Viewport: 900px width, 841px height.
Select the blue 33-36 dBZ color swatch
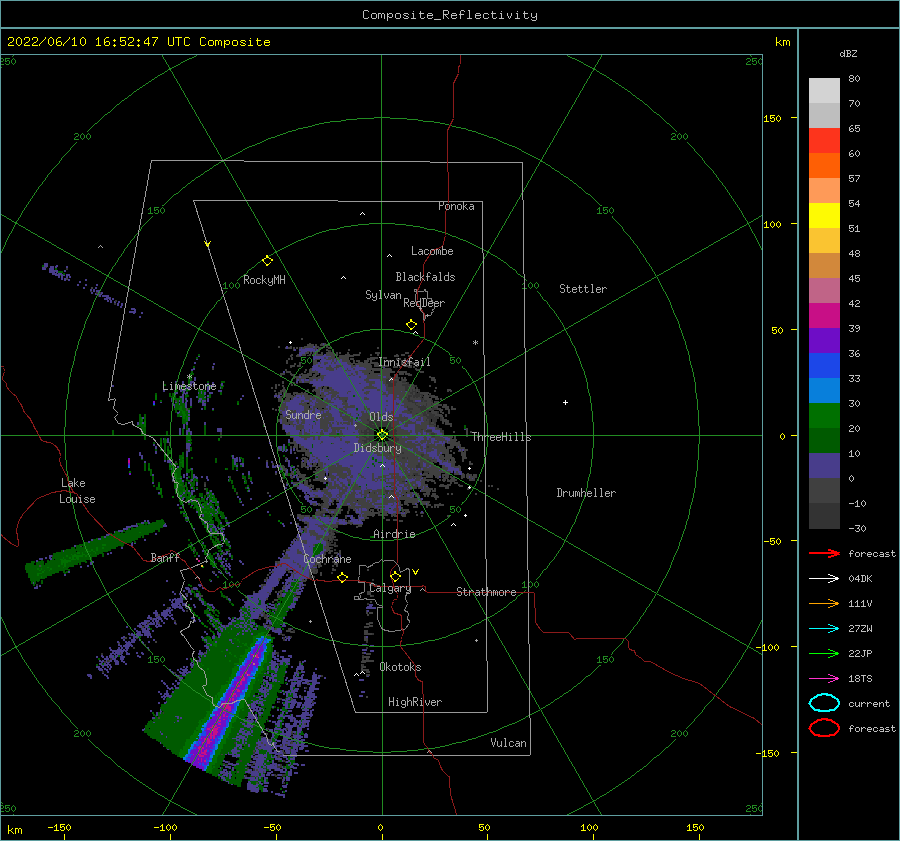coord(824,366)
